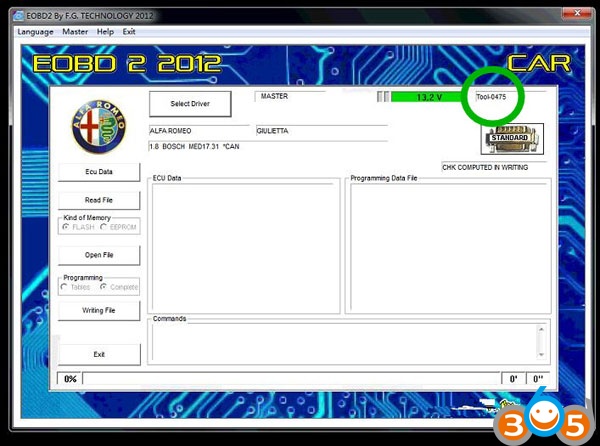
Task: Click the Exit button in left panel
Action: [99, 354]
